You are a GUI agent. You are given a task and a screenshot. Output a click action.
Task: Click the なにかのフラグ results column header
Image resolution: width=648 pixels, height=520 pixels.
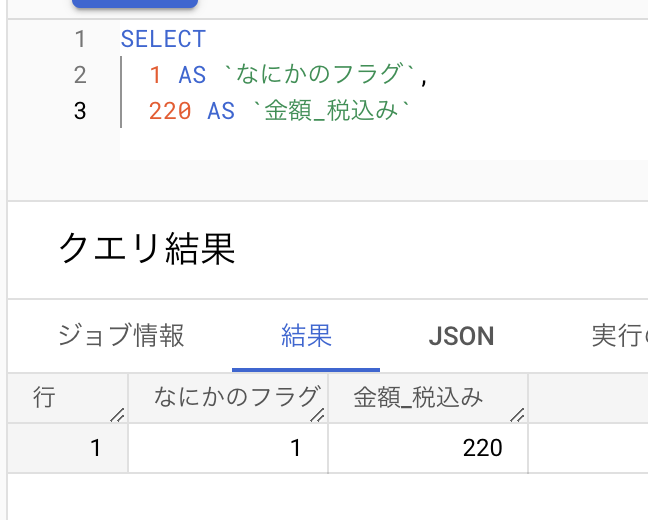coord(236,398)
